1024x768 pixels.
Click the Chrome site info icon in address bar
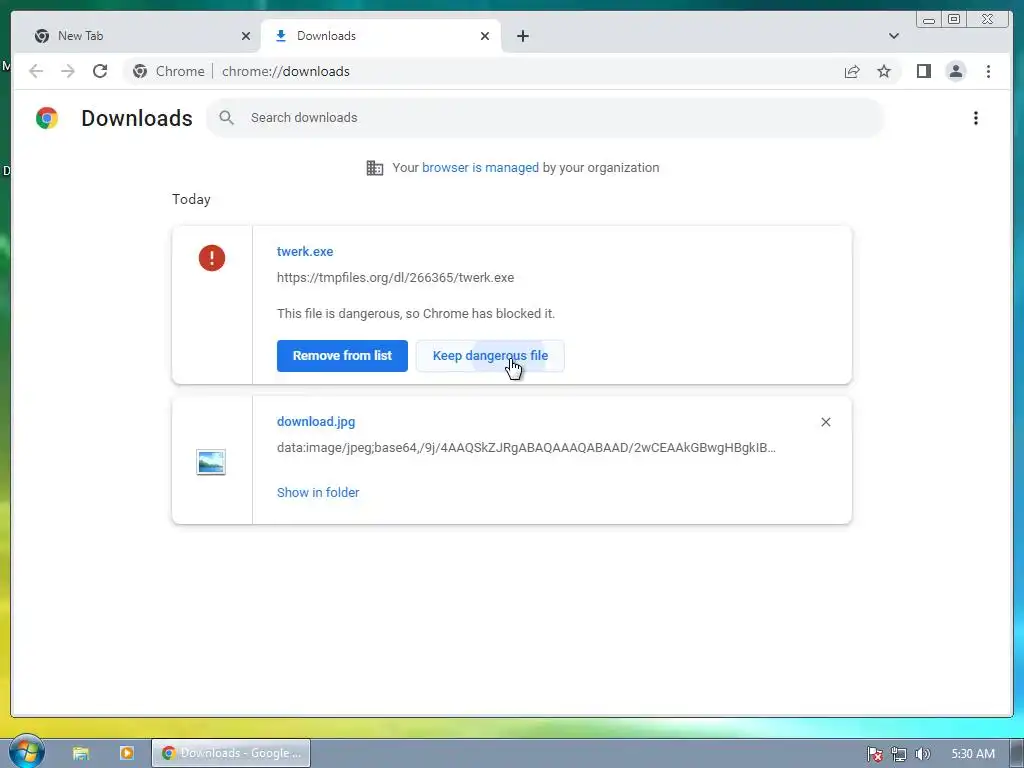[140, 71]
